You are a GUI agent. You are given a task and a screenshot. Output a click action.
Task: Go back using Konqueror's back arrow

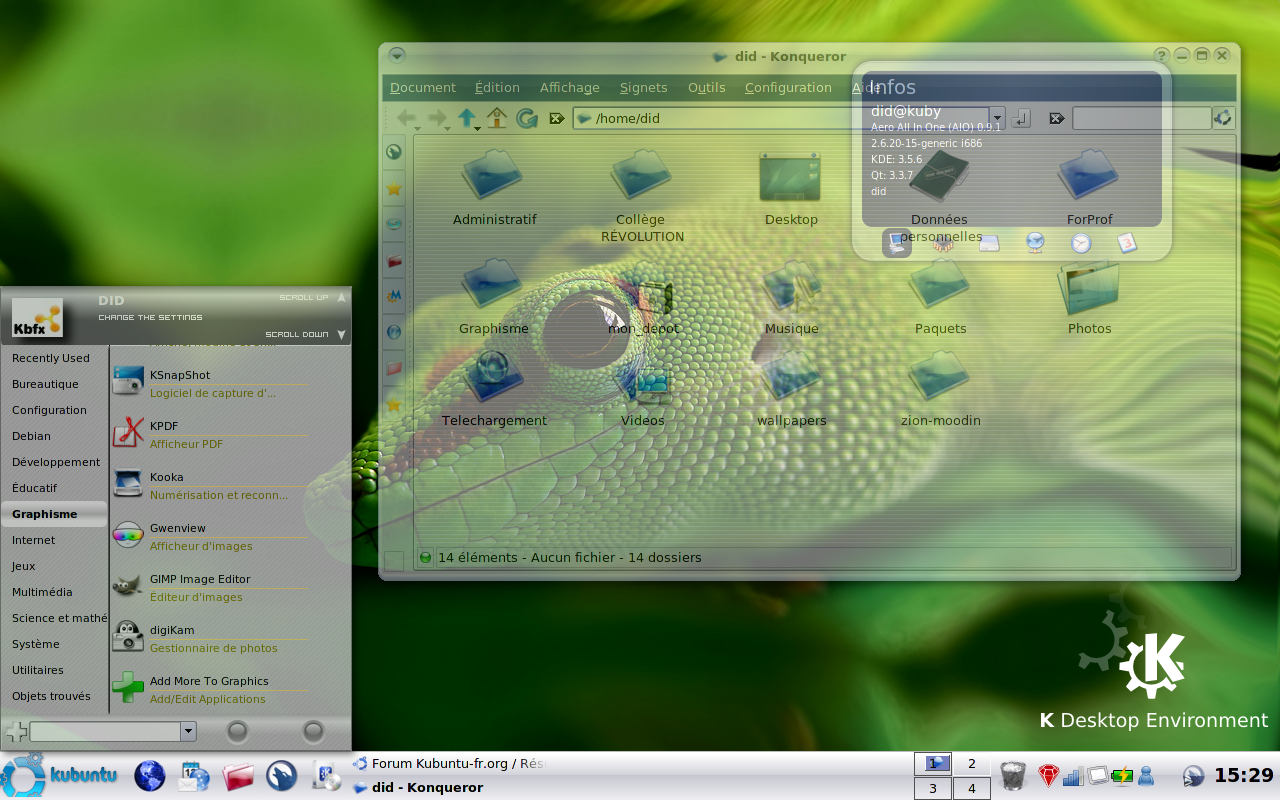click(406, 118)
